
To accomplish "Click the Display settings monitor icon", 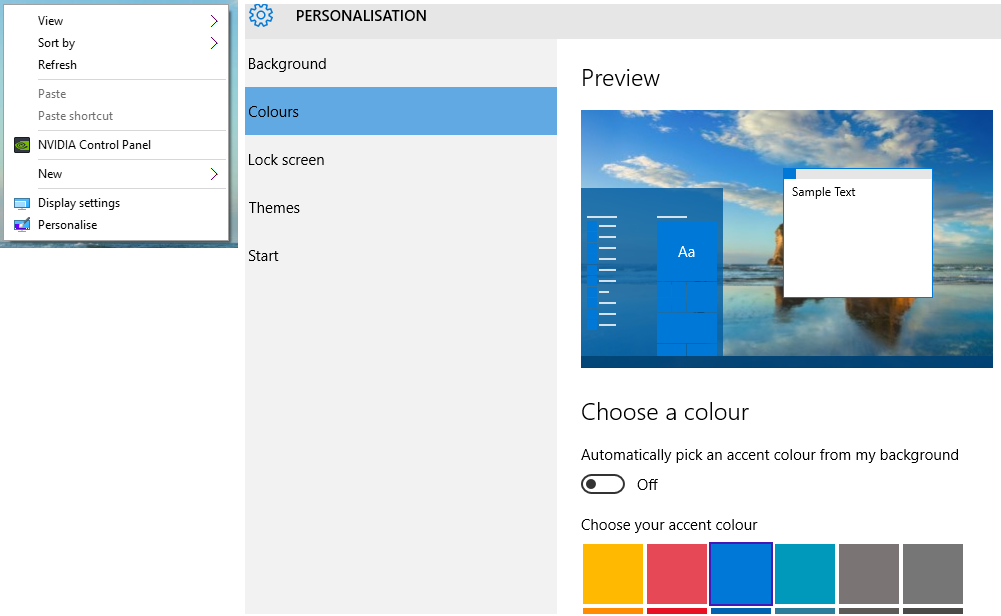I will 22,203.
